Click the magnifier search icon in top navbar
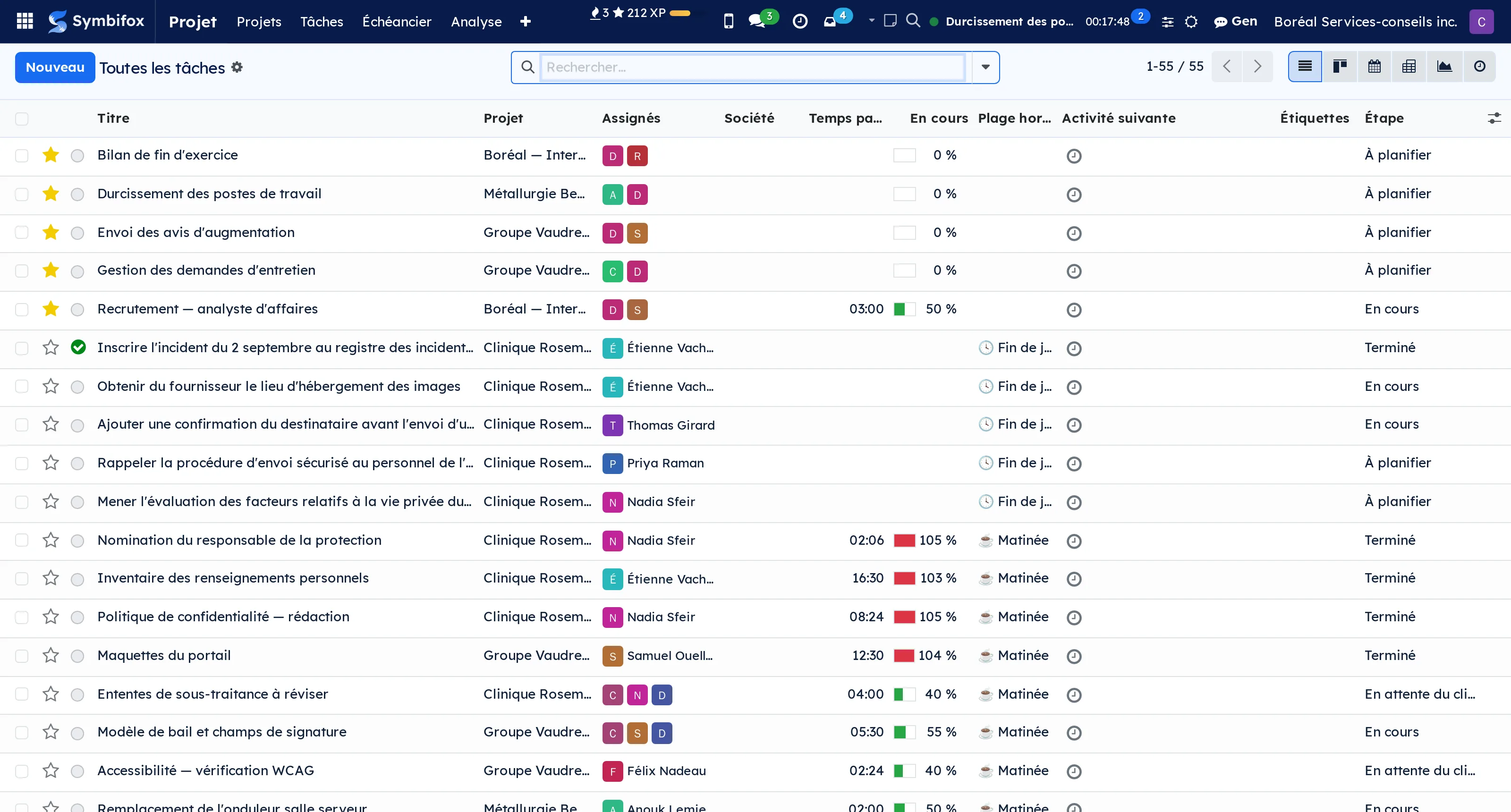The width and height of the screenshot is (1511, 812). [913, 20]
